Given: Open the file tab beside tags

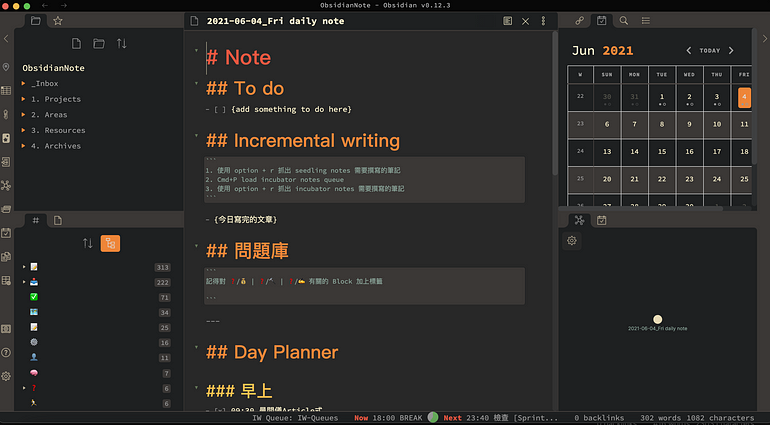Looking at the screenshot, I should click(58, 221).
